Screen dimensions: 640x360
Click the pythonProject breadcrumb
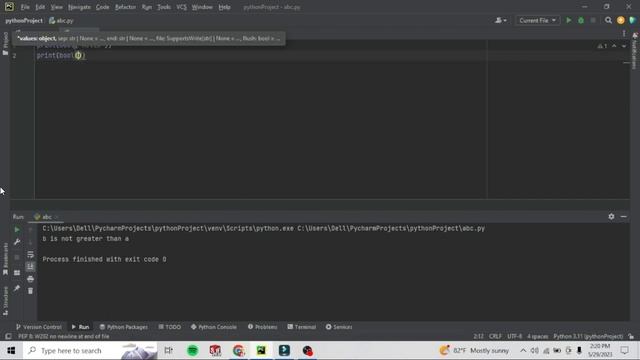tap(24, 20)
